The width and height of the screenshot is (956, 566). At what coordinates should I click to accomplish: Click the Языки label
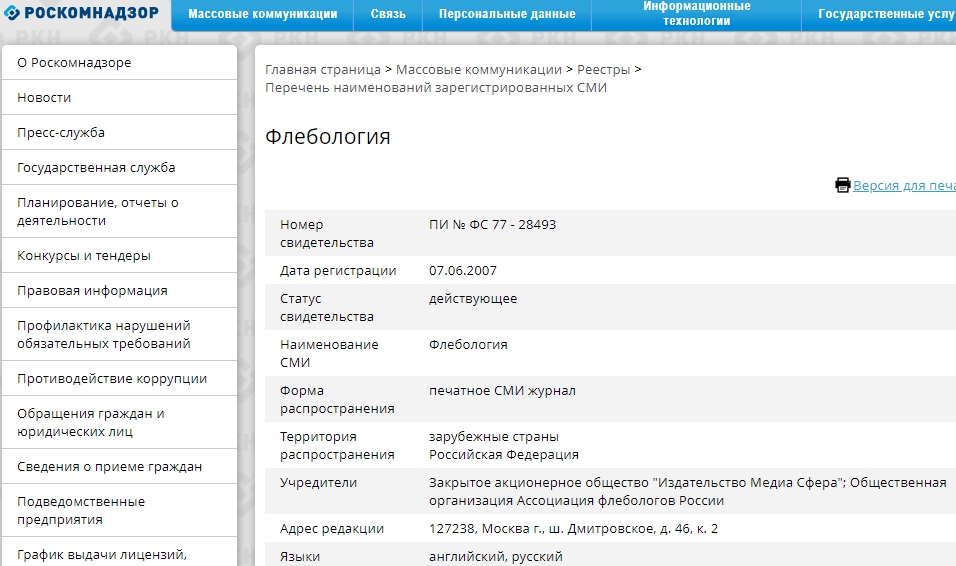click(x=299, y=557)
